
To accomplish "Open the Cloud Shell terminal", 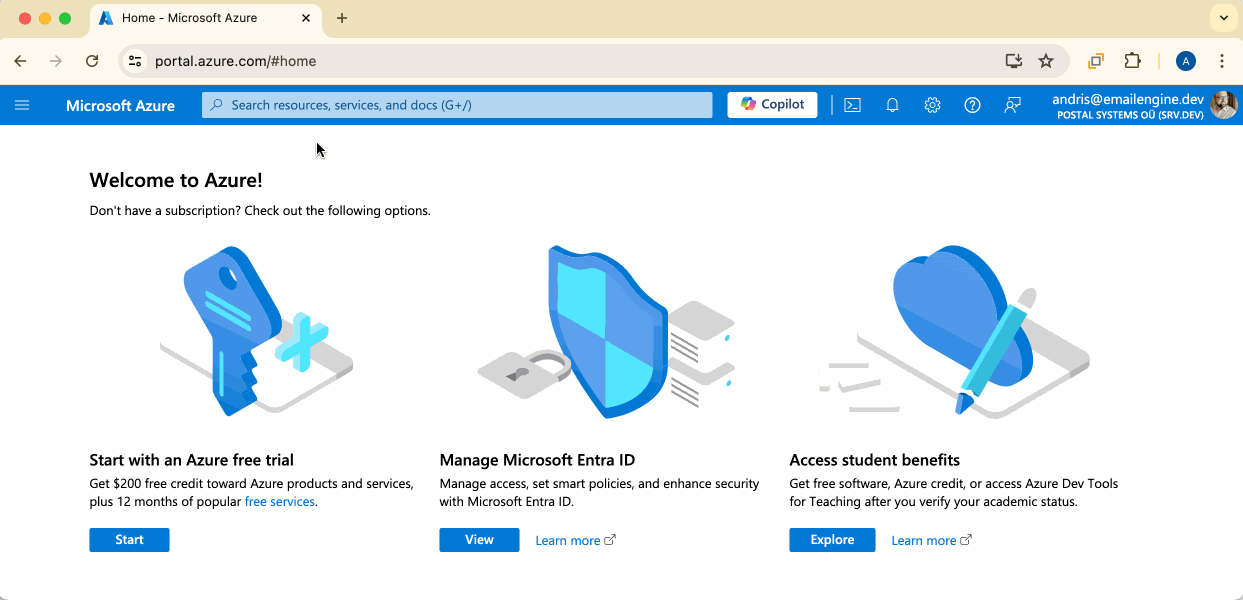I will (x=852, y=104).
